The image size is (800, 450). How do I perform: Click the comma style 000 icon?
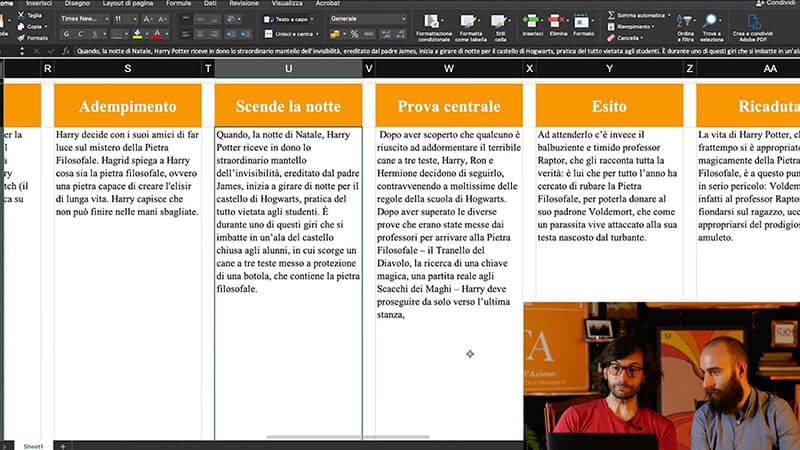(368, 34)
